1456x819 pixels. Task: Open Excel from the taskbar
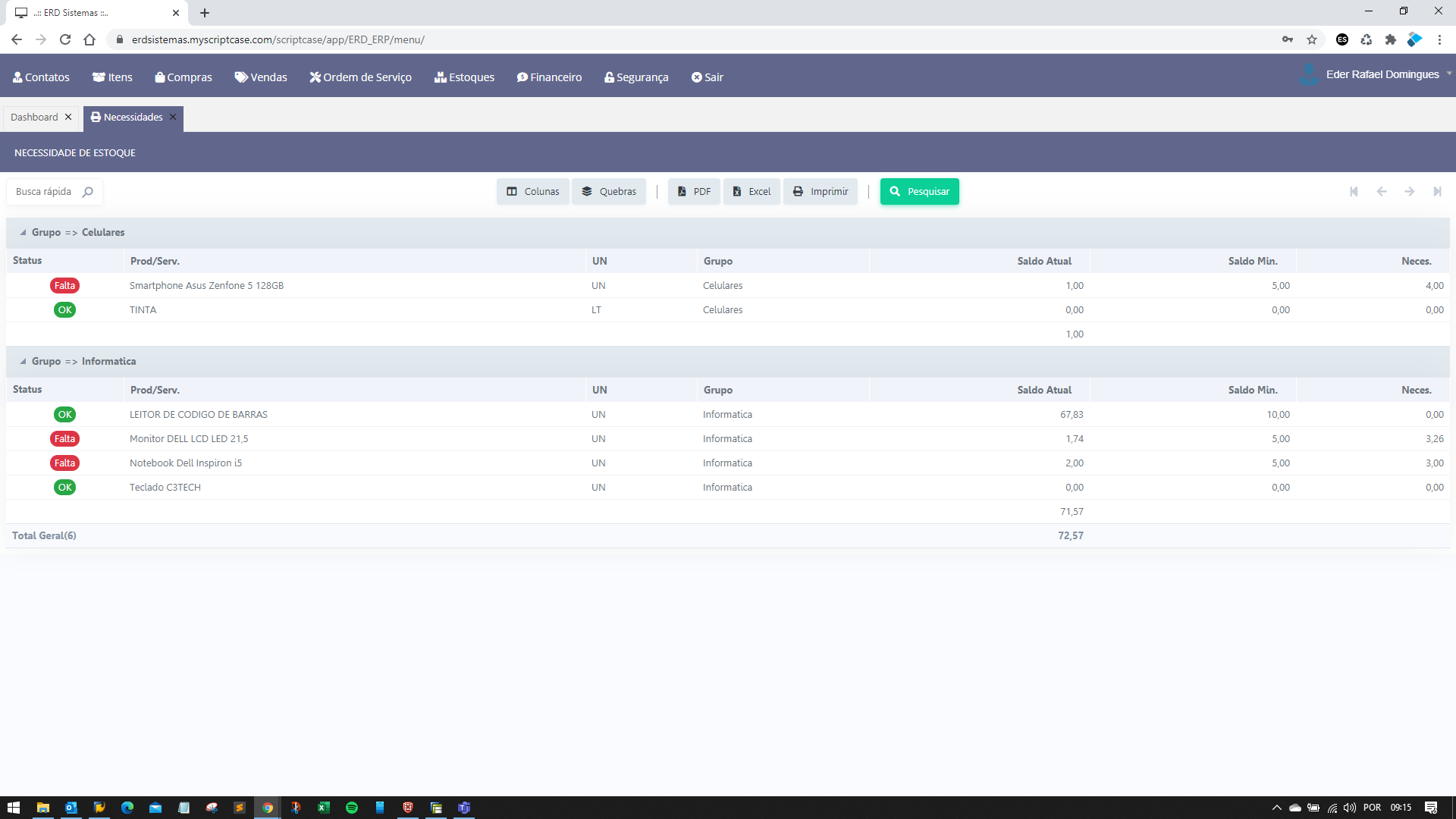(324, 808)
